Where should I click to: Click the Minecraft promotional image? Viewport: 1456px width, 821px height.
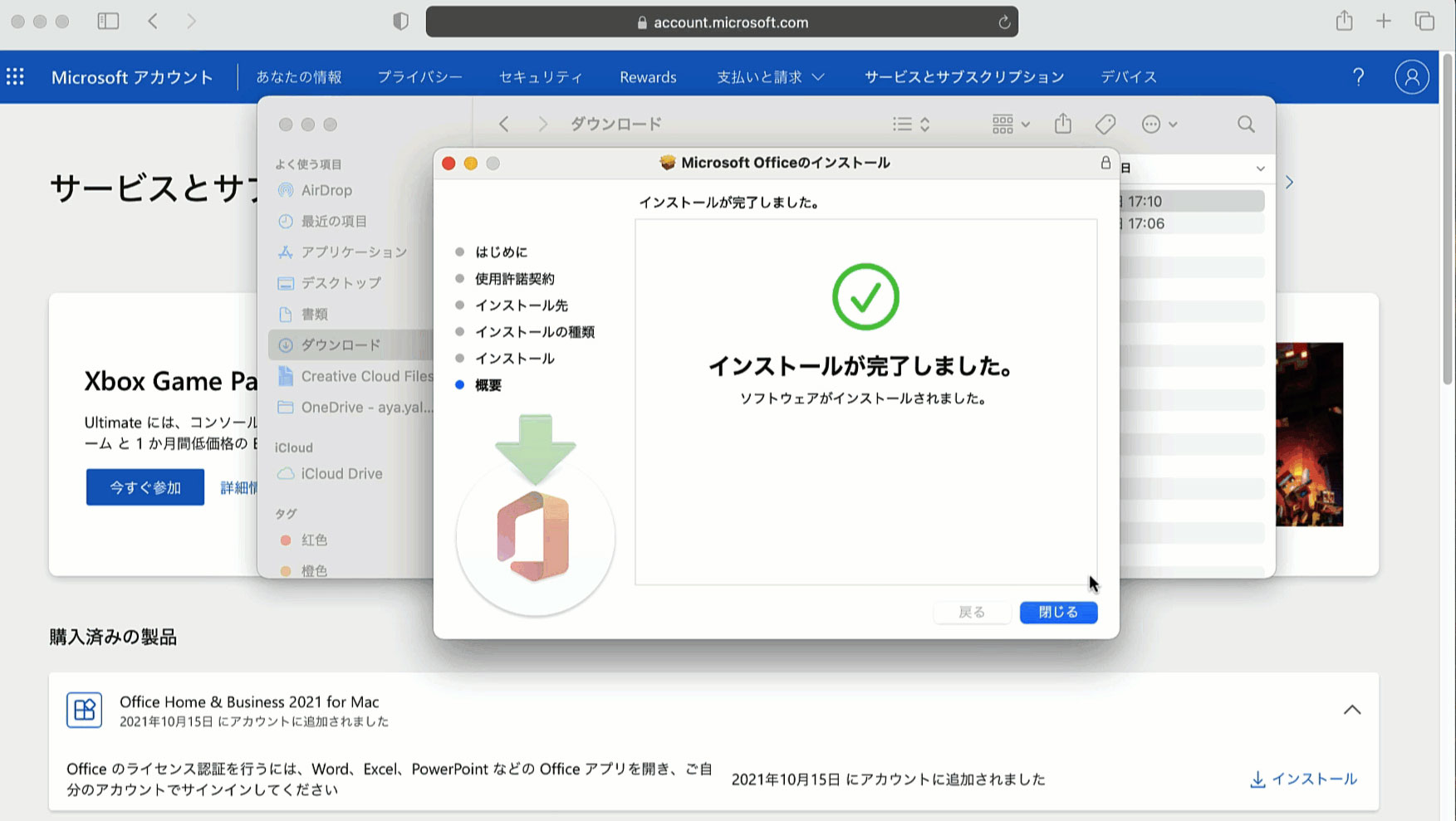click(1309, 434)
